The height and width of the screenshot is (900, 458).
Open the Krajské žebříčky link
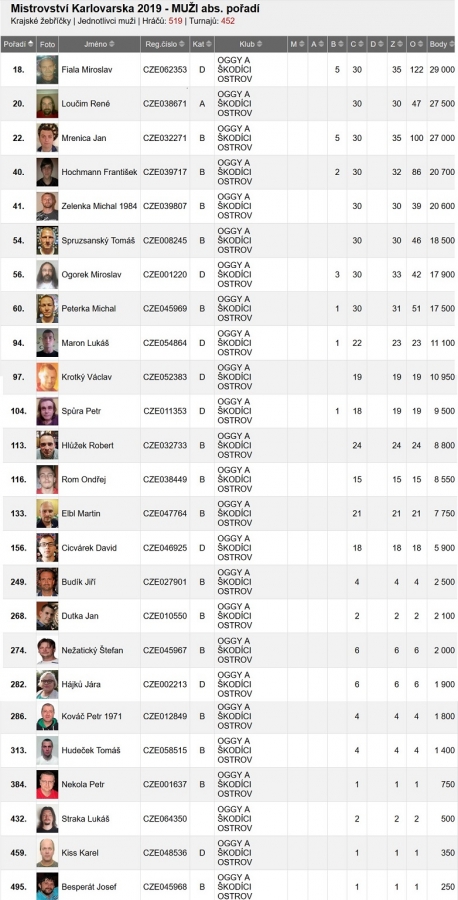(x=41, y=21)
